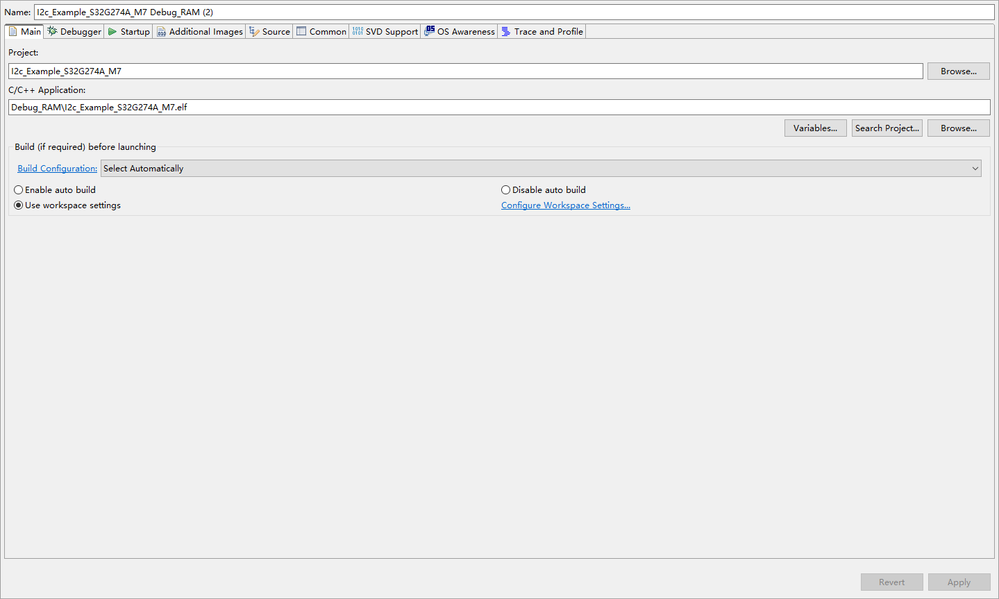The width and height of the screenshot is (999, 599).
Task: Click the Build Configuration link
Action: click(x=57, y=168)
